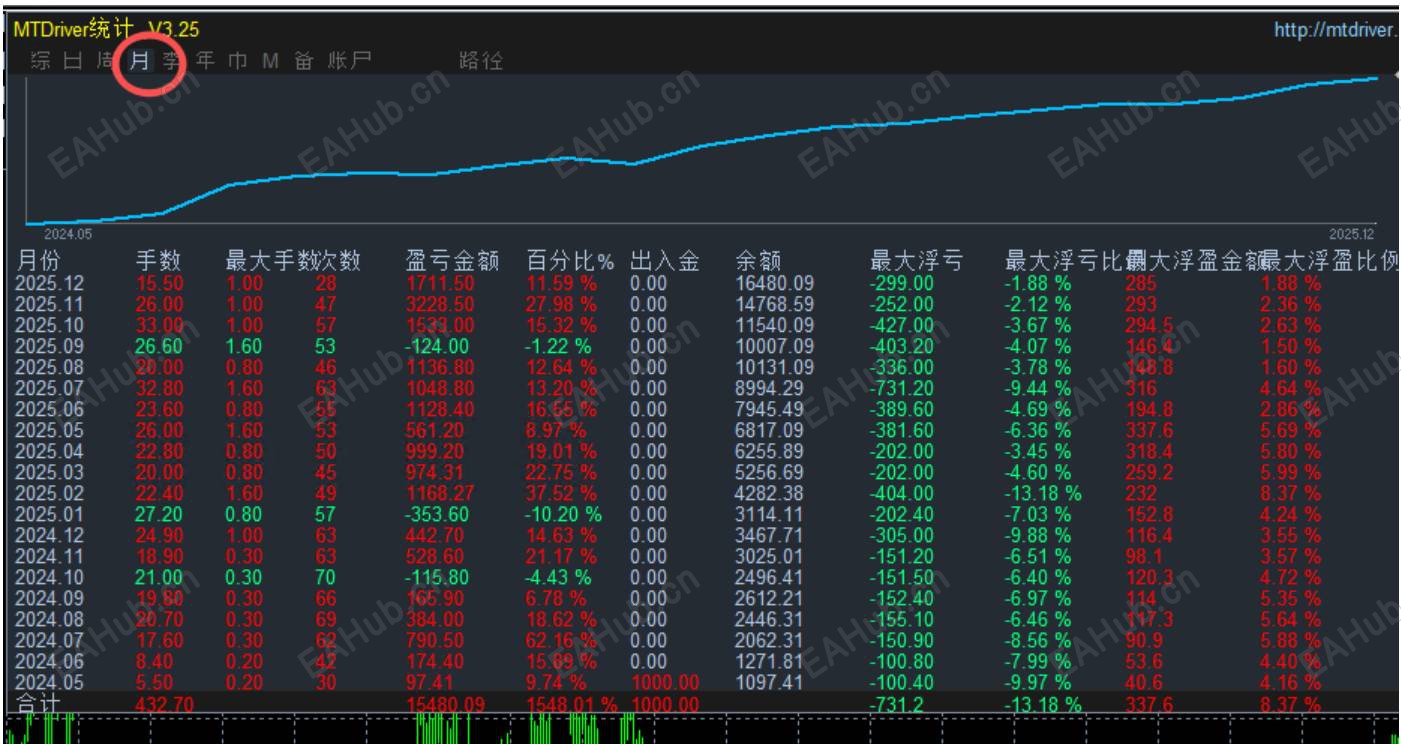Click balance value 1097.41
1401x744 pixels.
click(x=769, y=681)
